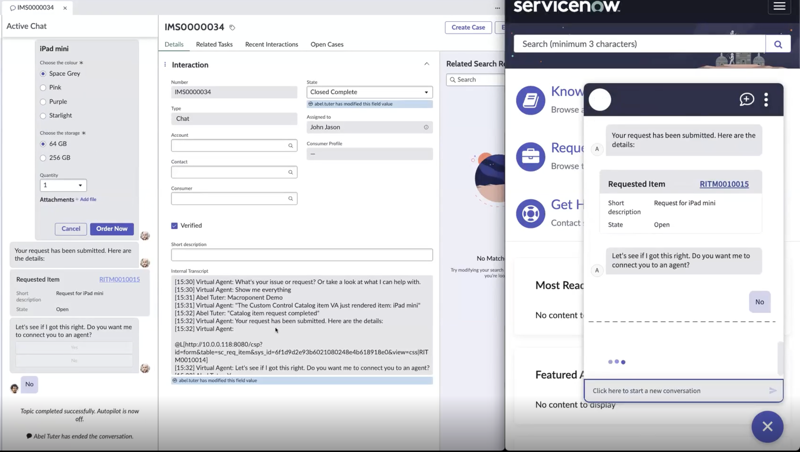
Task: Click the portal search magnifier button
Action: 778,44
